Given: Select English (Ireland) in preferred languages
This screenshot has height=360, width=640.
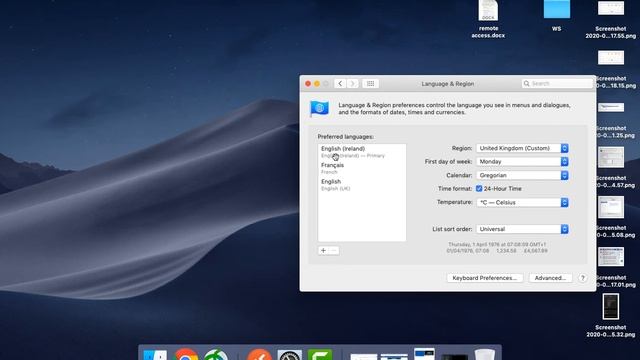Looking at the screenshot, I should (x=362, y=152).
